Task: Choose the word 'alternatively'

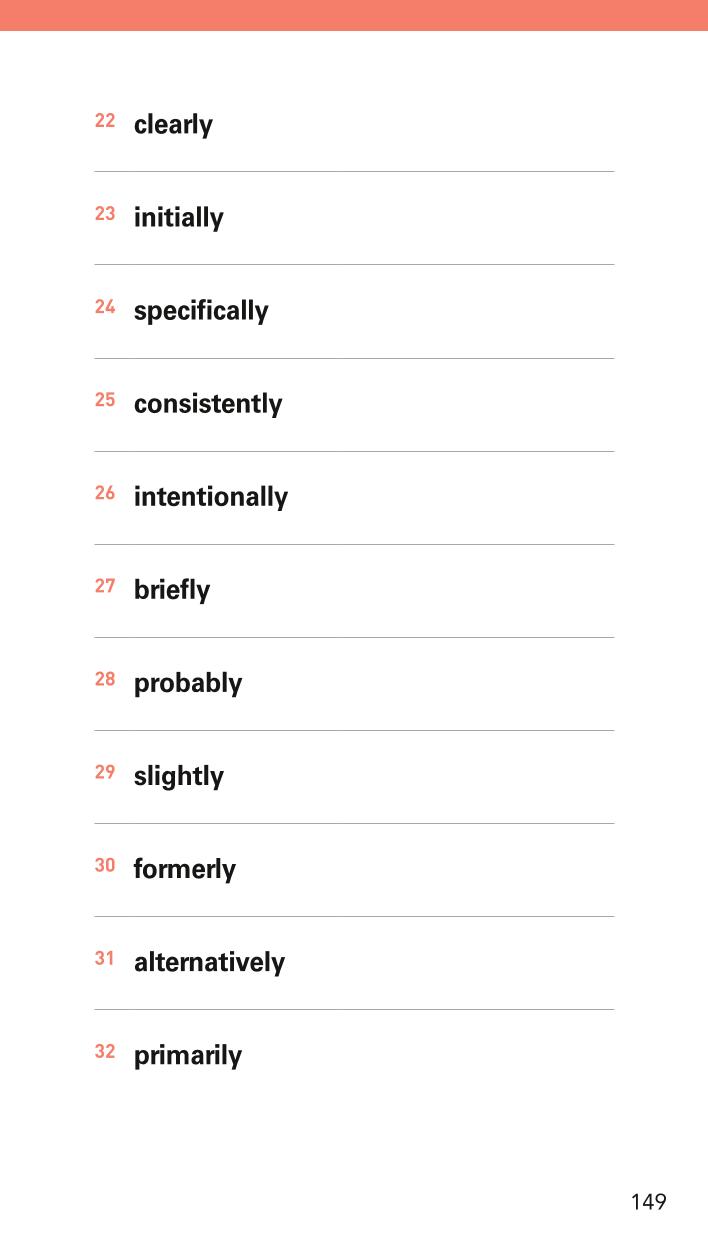Action: pyautogui.click(x=209, y=962)
